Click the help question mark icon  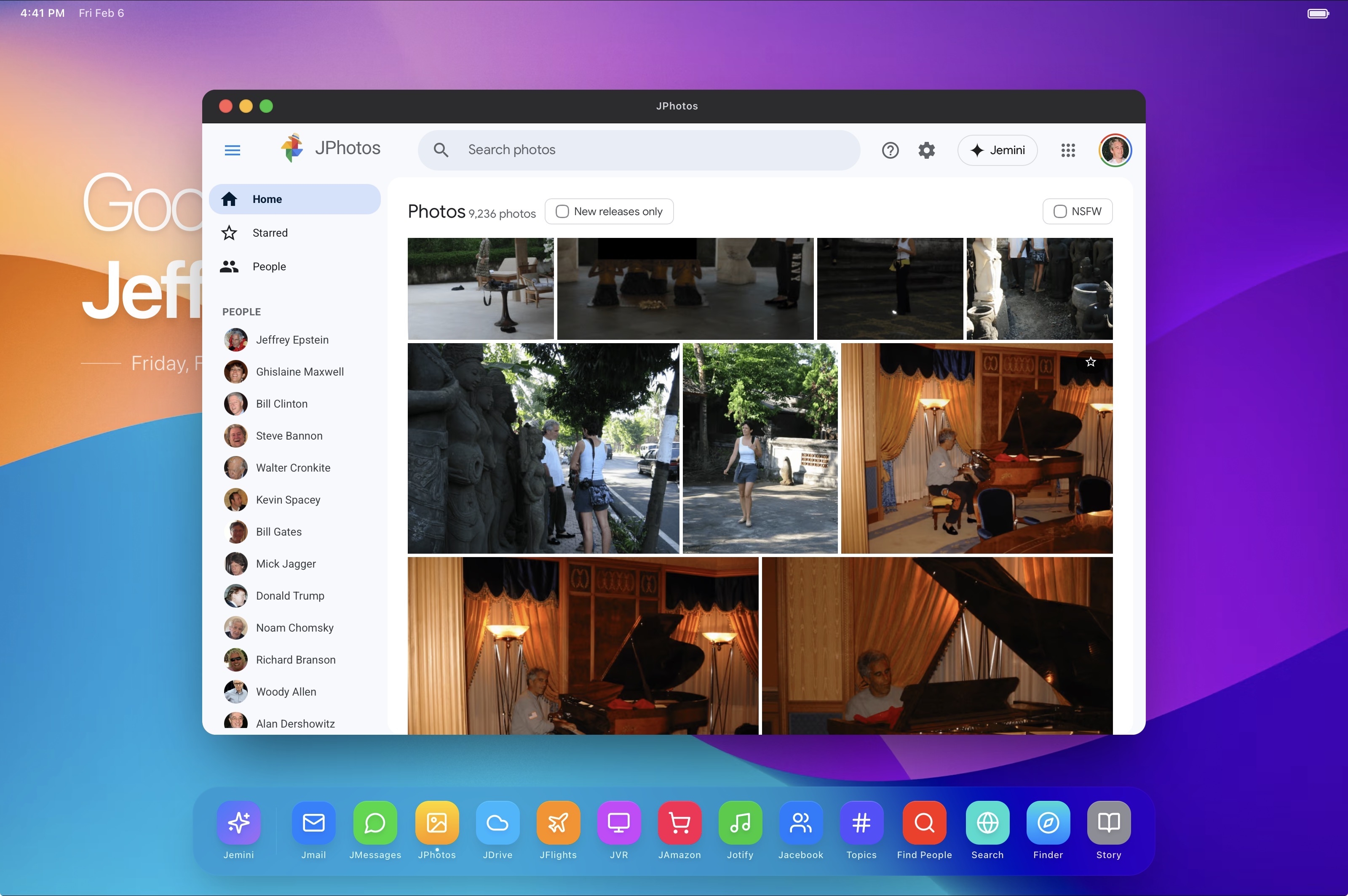[890, 150]
